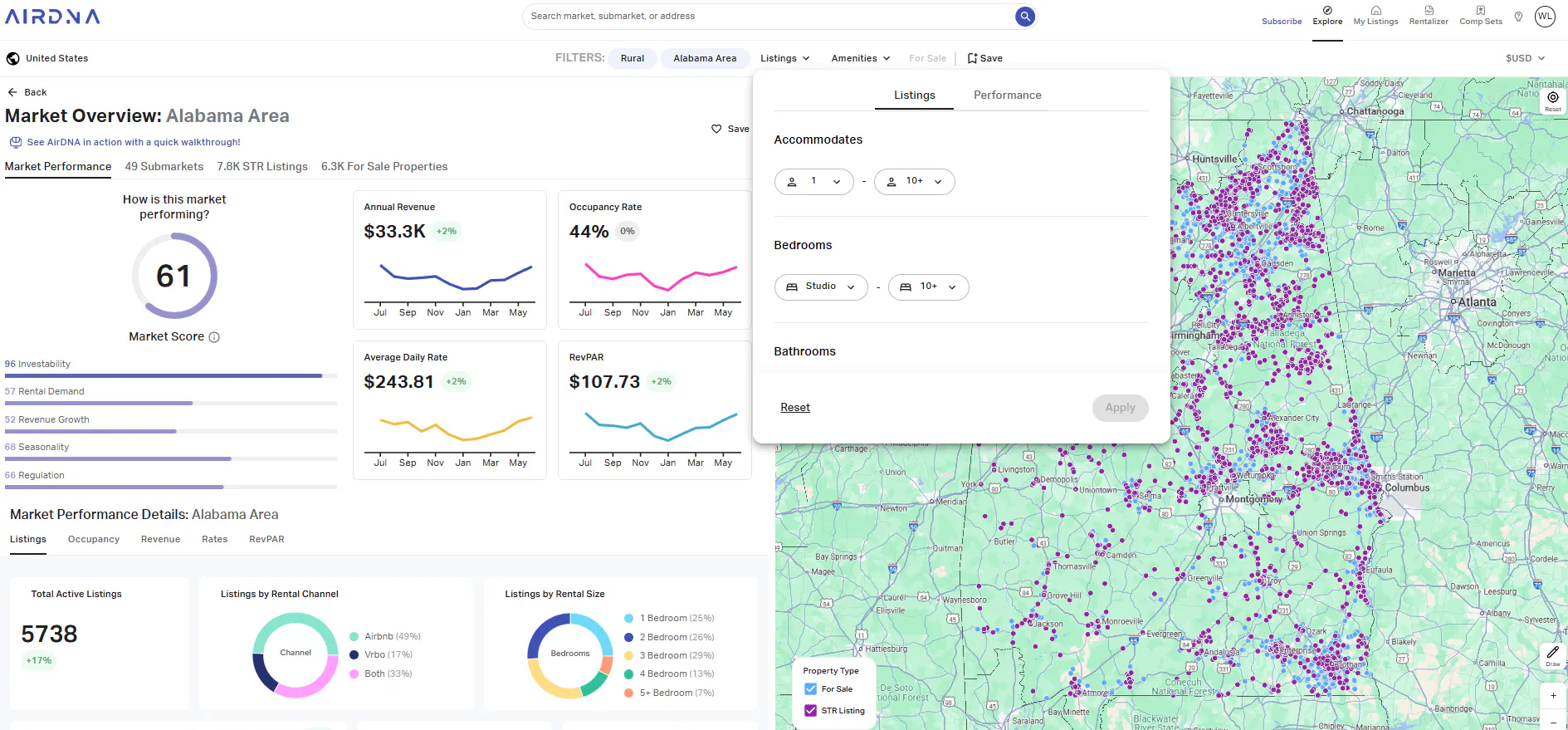The image size is (1568, 730).
Task: Open the $USD currency dropdown
Action: [1525, 58]
